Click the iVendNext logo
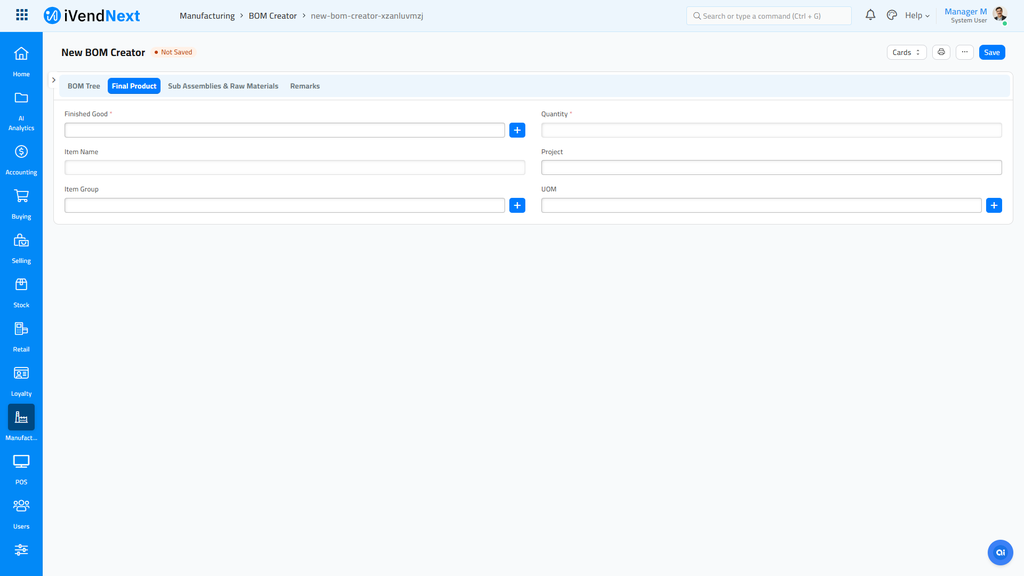The image size is (1024, 576). 91,16
